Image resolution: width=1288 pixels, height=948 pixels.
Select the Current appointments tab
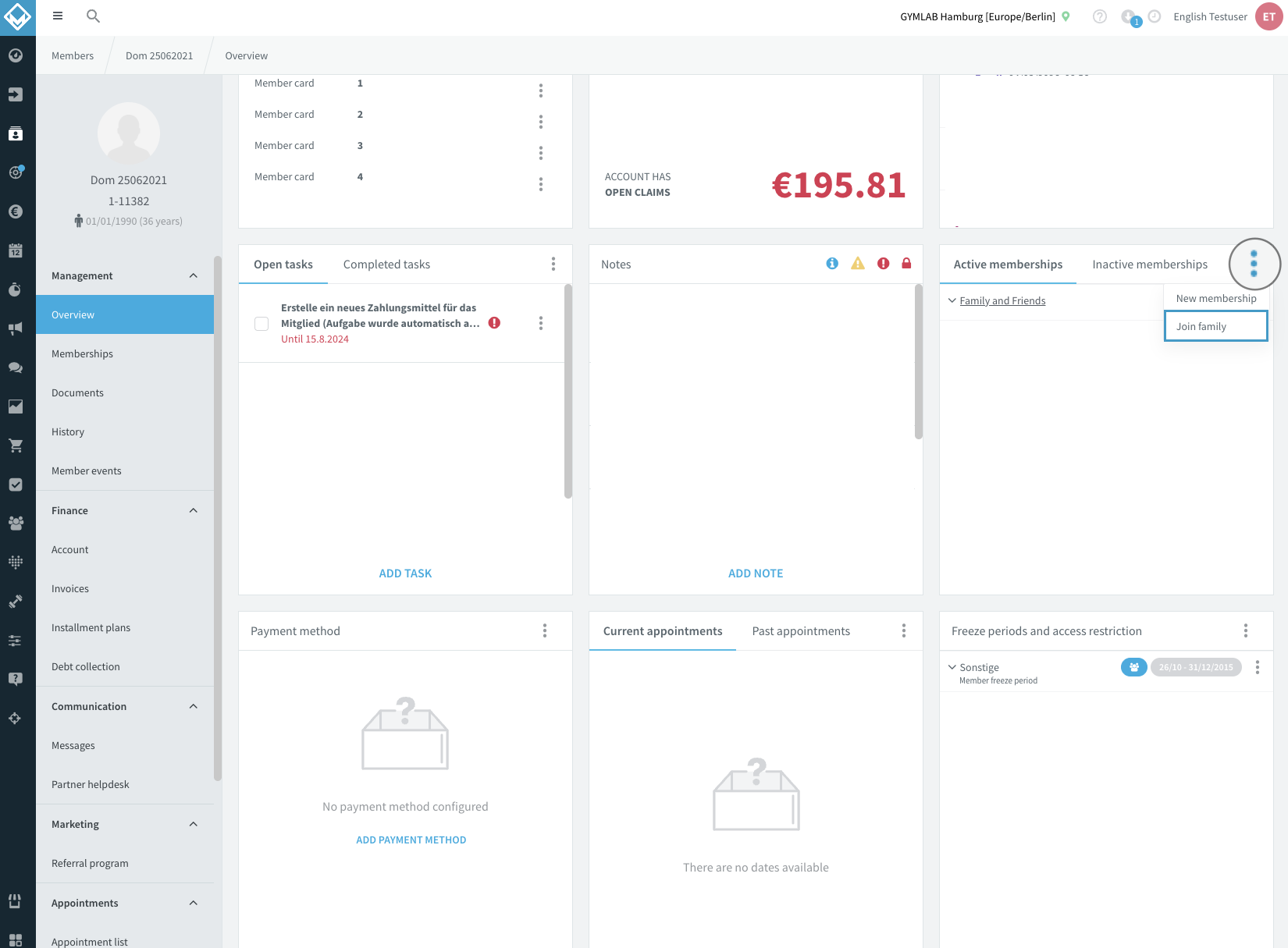[663, 631]
